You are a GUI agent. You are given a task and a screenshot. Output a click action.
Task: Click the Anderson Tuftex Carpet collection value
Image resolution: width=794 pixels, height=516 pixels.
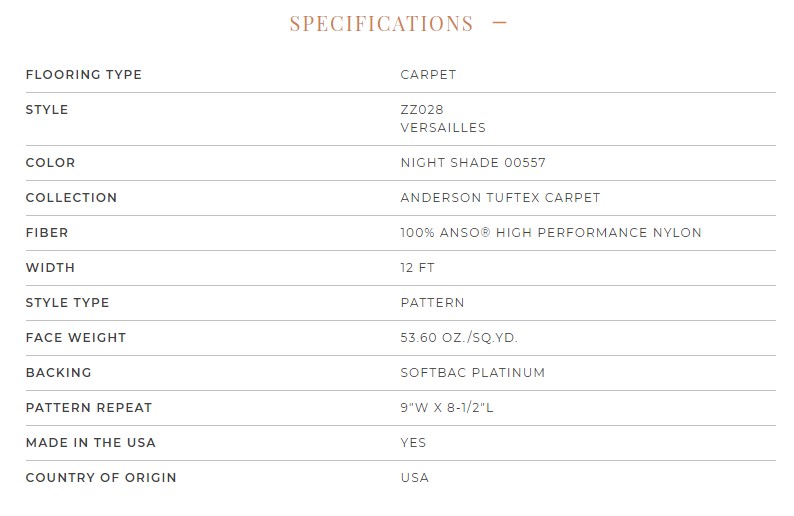point(500,197)
